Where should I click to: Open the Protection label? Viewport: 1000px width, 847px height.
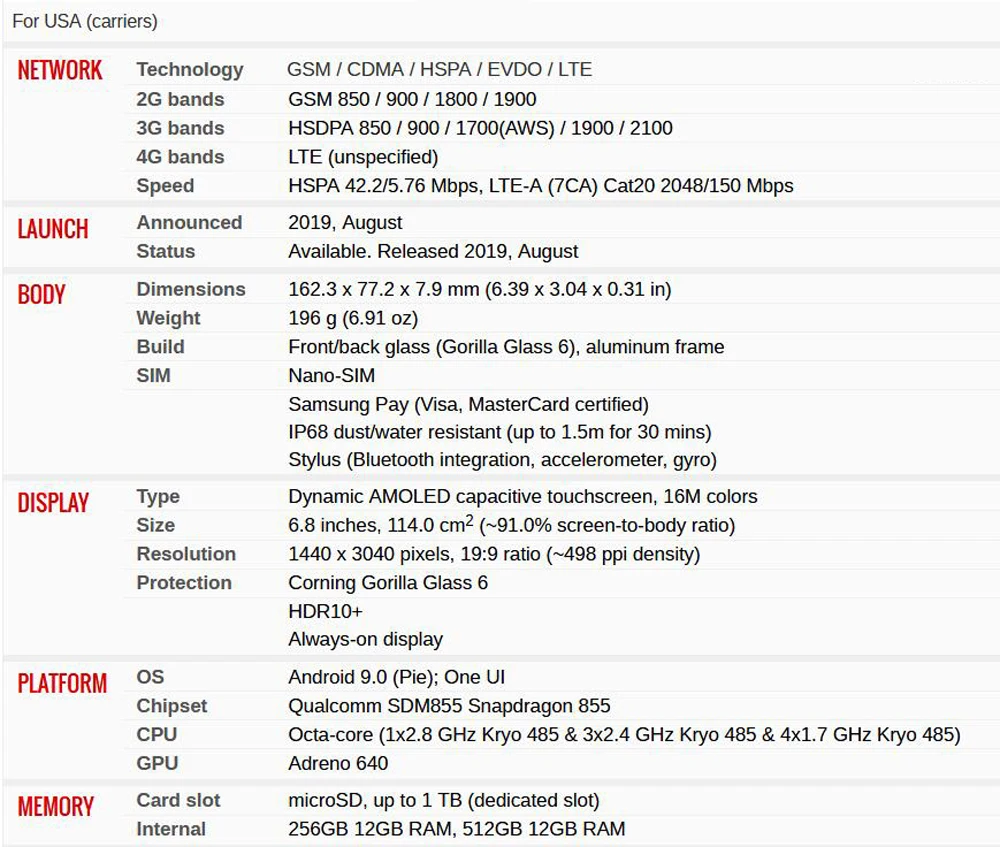click(x=184, y=583)
